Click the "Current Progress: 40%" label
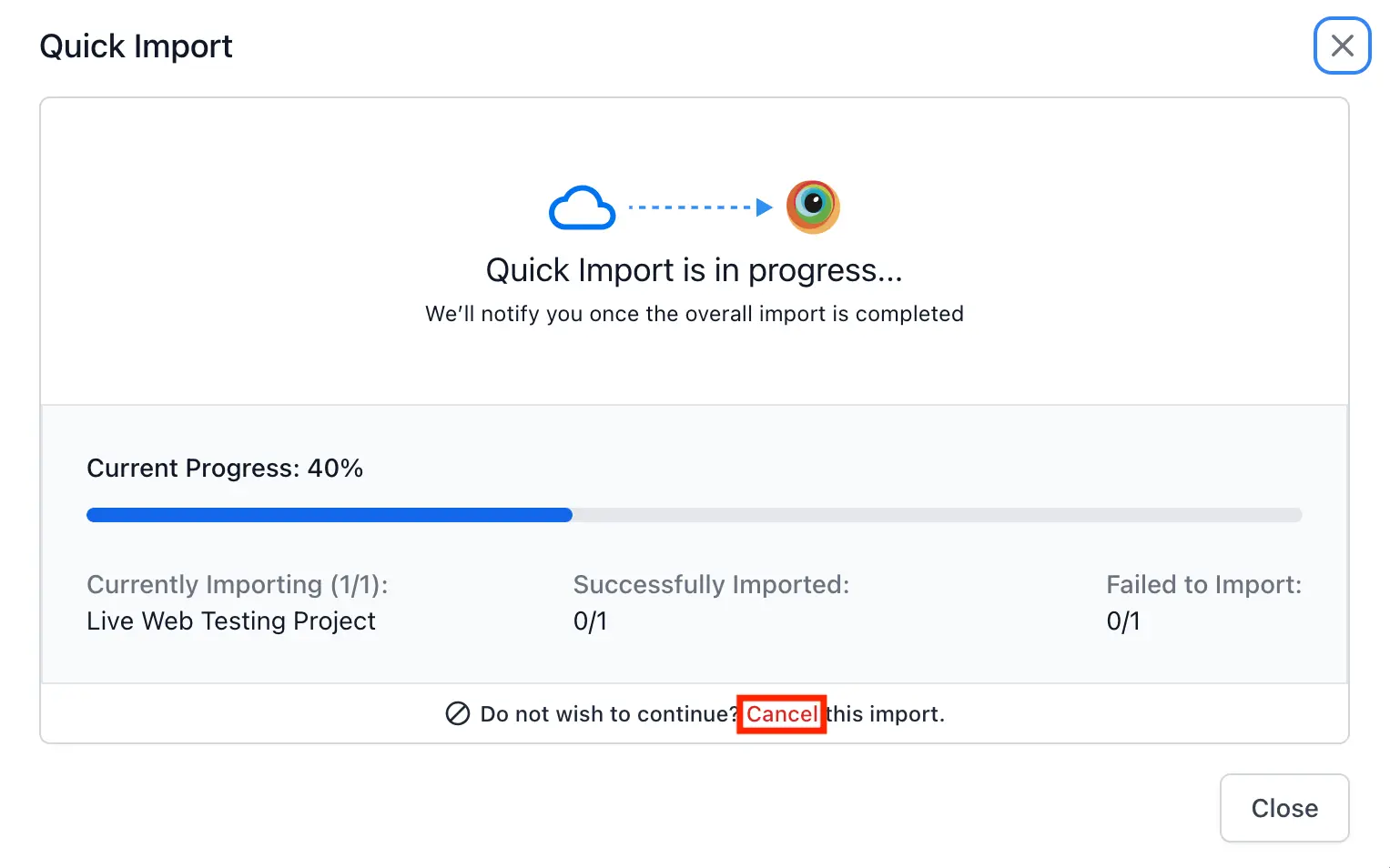1390x868 pixels. [225, 469]
